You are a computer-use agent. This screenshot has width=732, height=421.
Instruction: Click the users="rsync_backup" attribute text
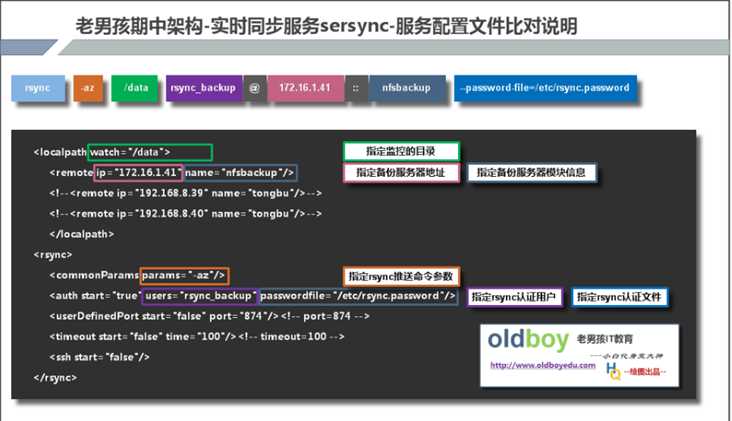200,296
